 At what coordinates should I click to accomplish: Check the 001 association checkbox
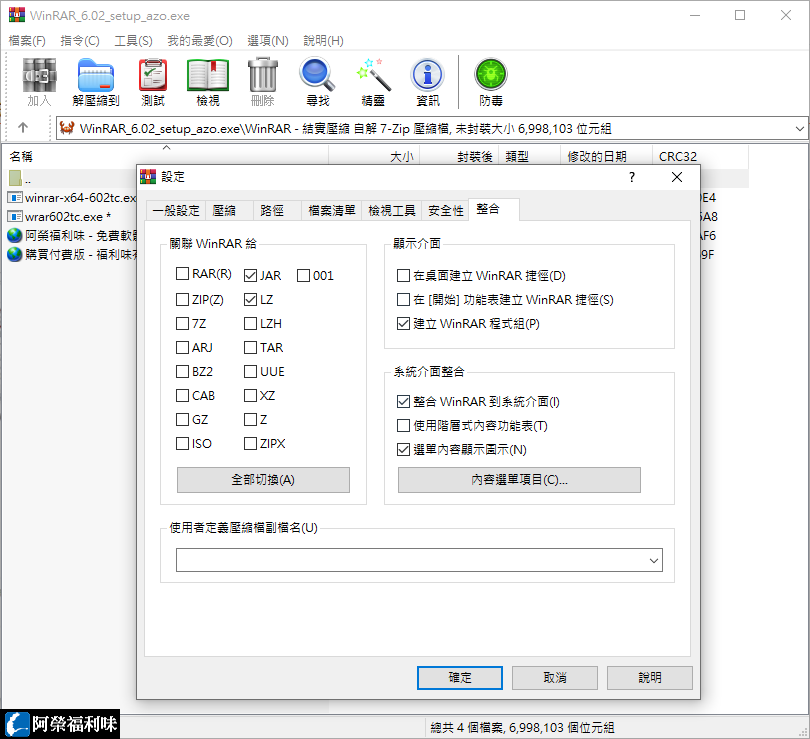(x=303, y=276)
